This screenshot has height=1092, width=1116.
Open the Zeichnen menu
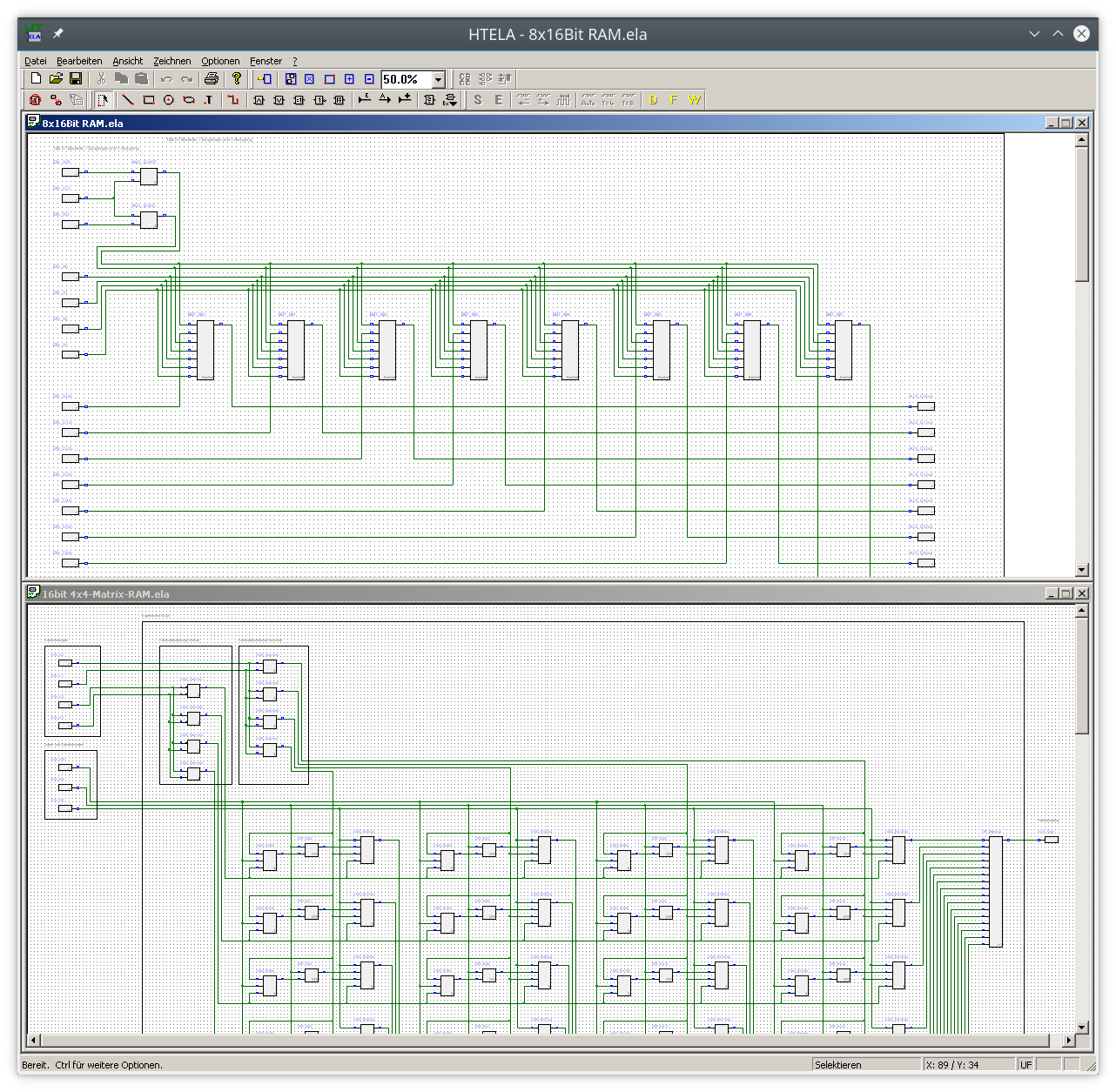point(172,61)
